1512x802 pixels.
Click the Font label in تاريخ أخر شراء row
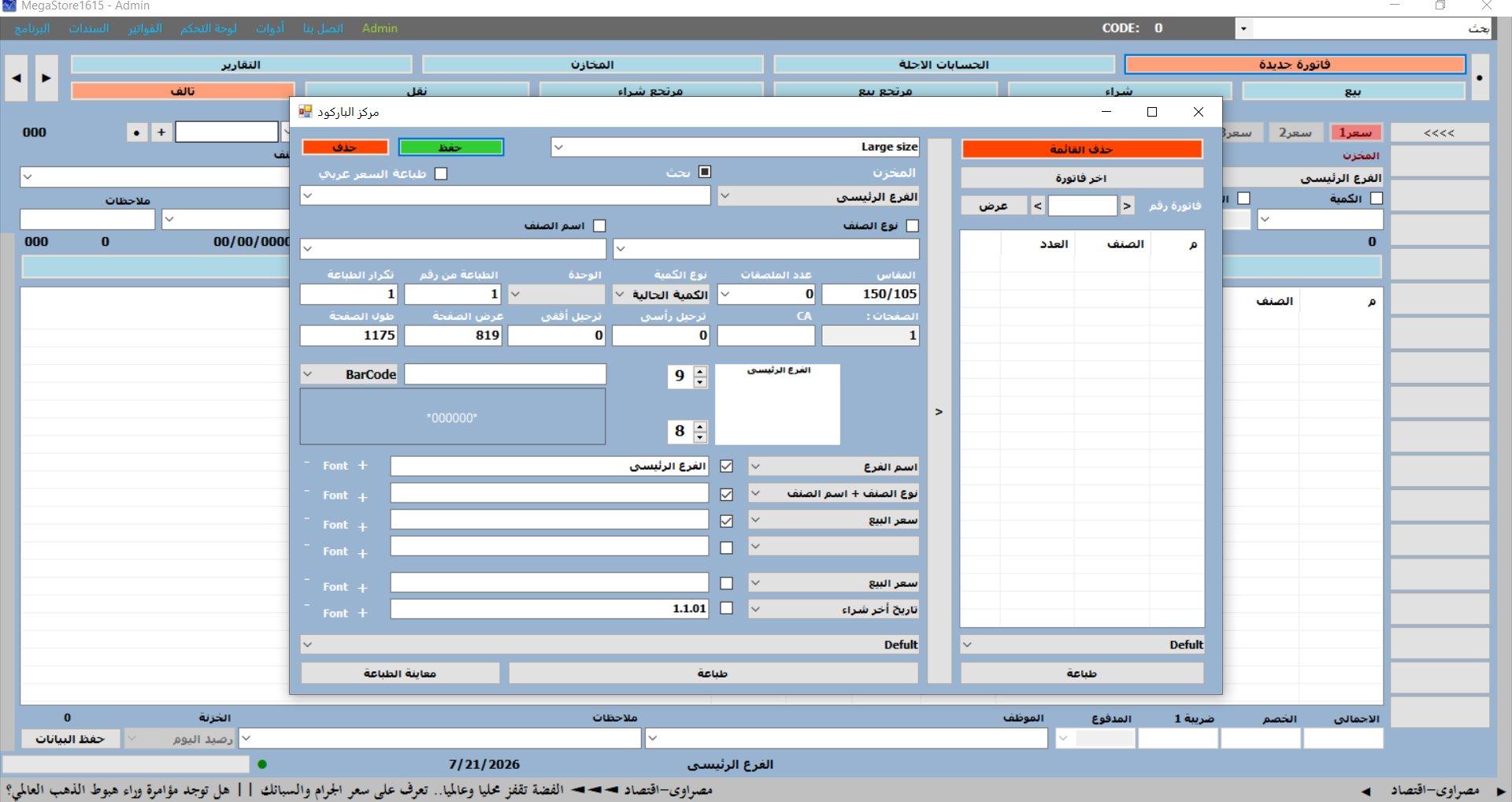[x=335, y=613]
